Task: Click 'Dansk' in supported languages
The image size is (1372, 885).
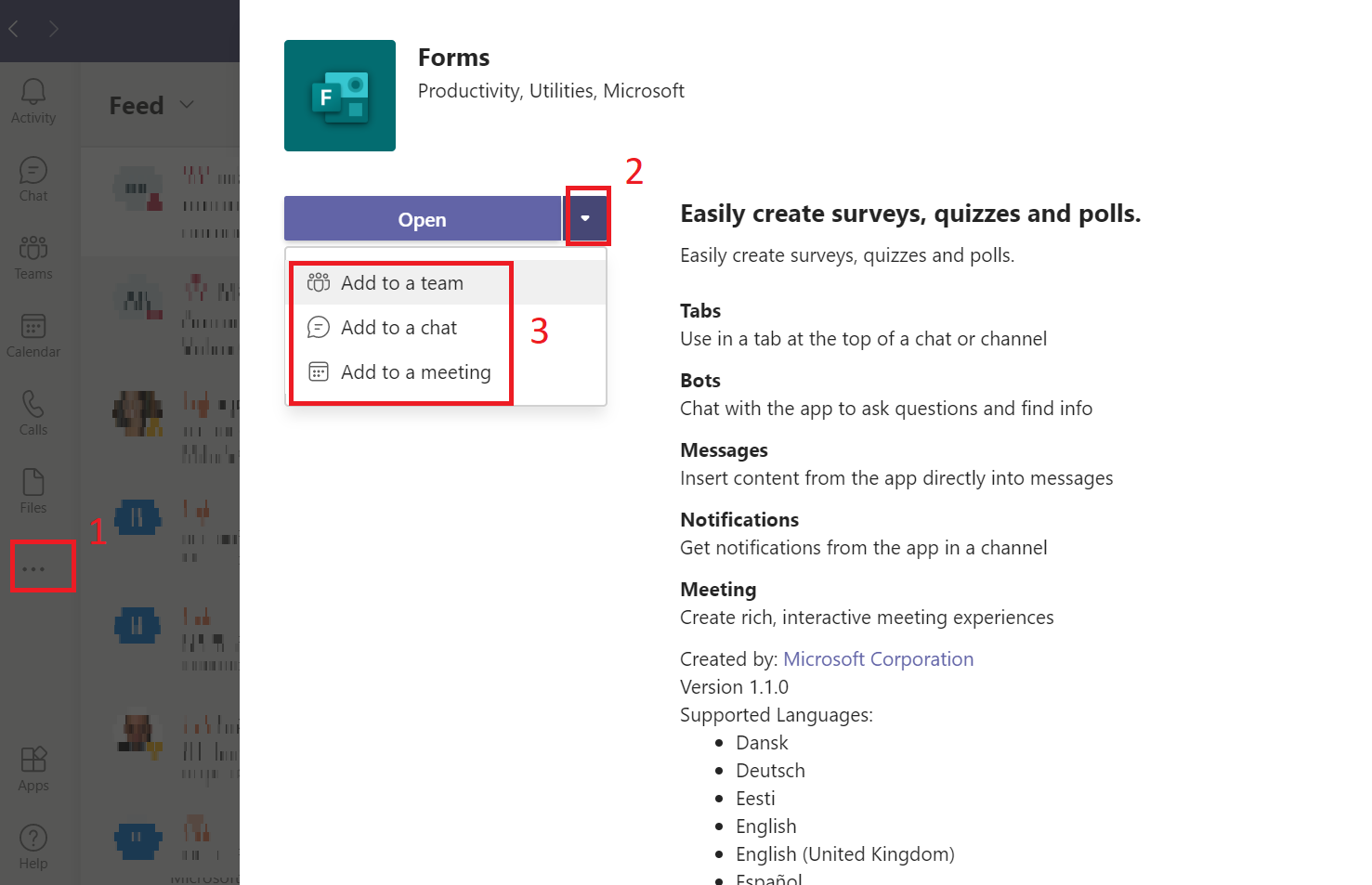Action: point(762,743)
